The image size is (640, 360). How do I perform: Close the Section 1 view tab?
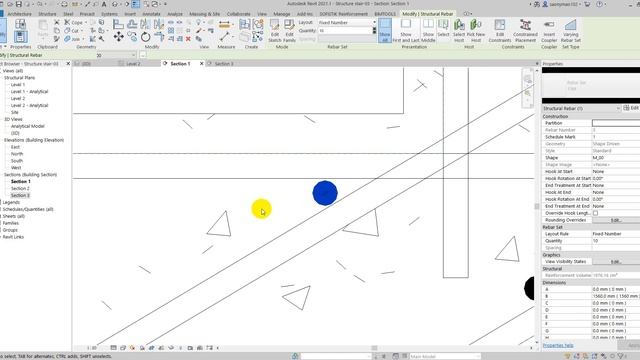[x=201, y=64]
